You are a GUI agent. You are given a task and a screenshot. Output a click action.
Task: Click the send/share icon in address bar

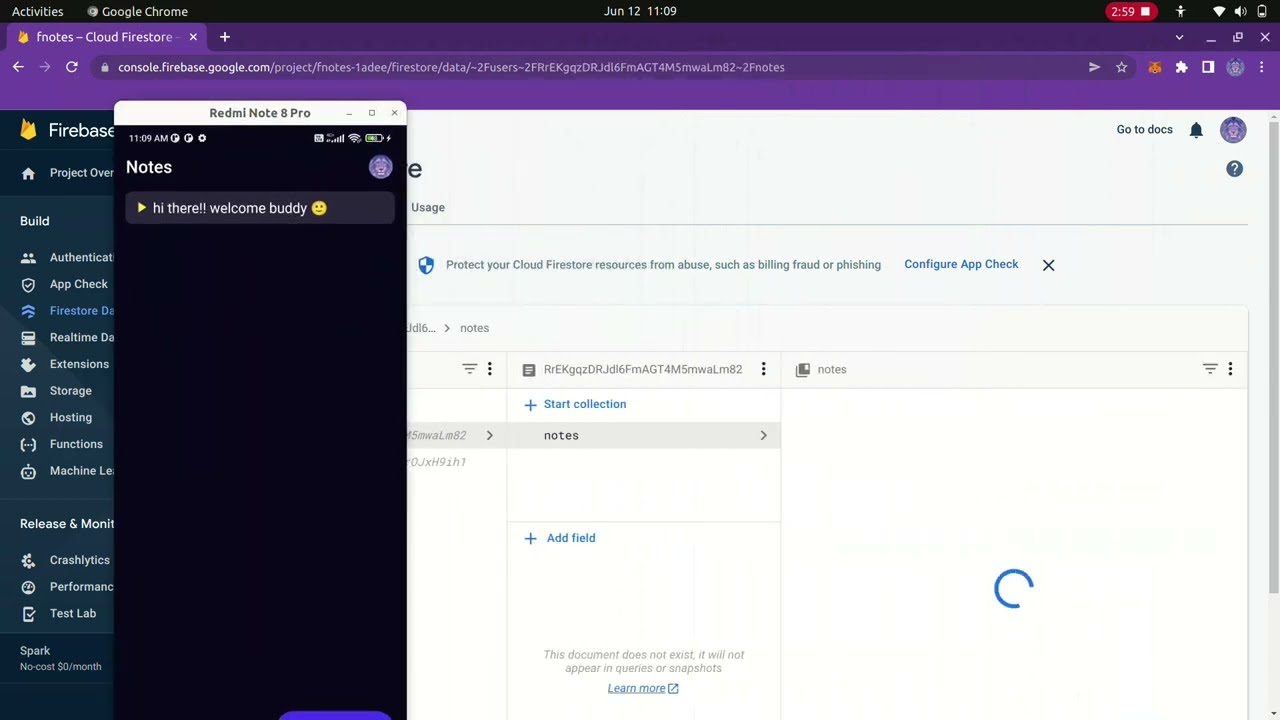click(x=1094, y=67)
